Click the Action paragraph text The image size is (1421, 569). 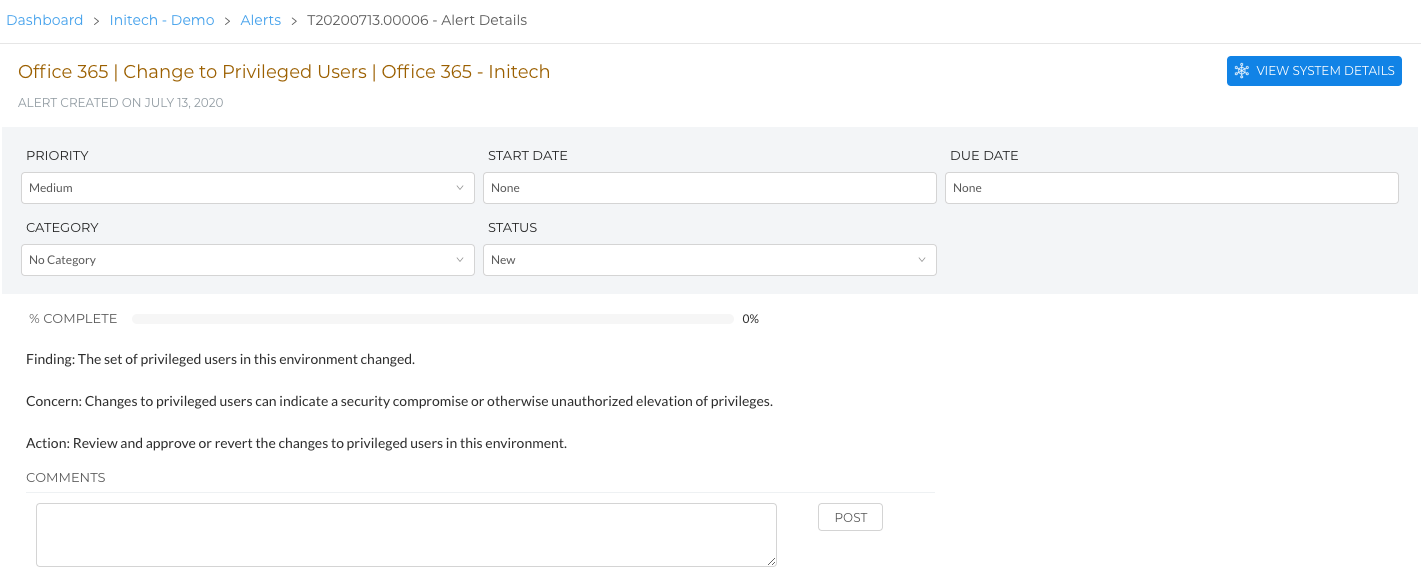pos(297,443)
